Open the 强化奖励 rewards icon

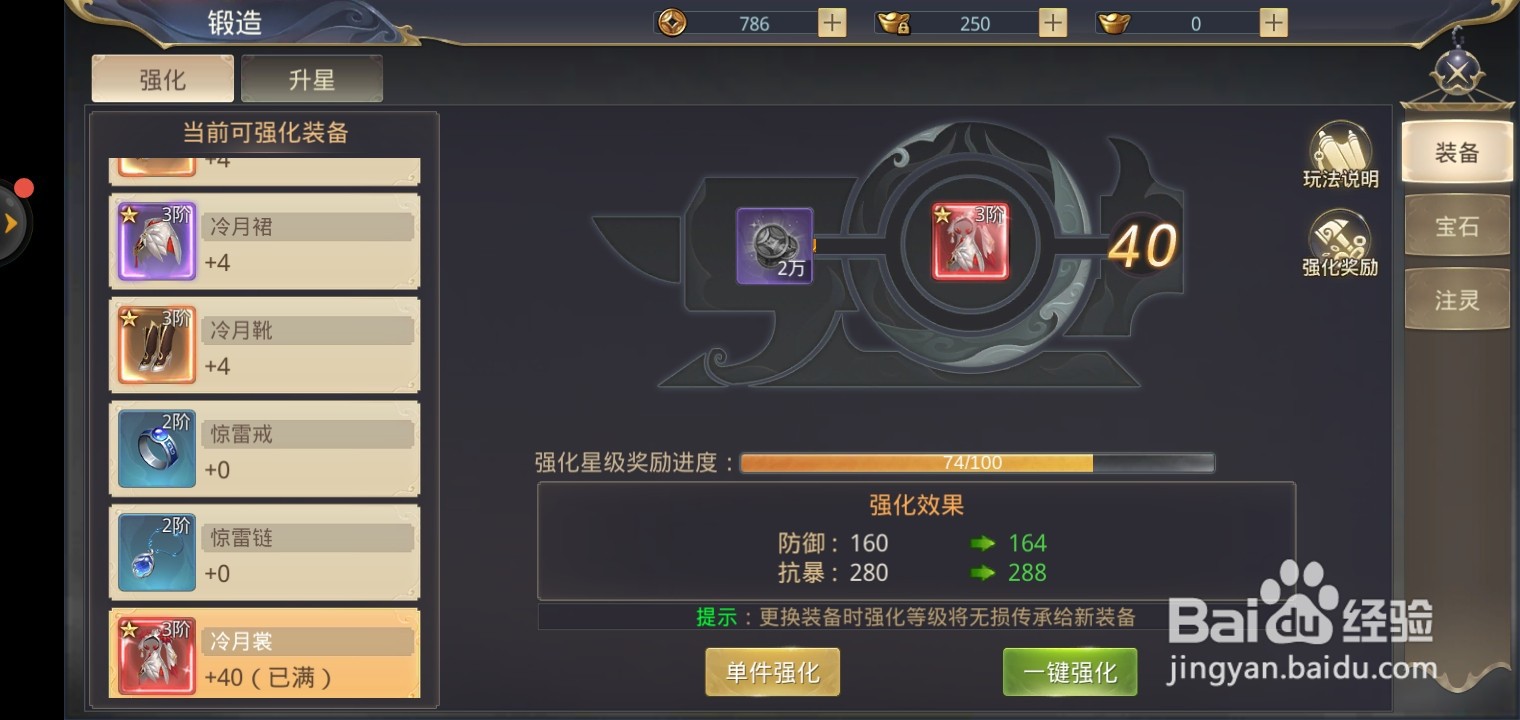point(1340,243)
